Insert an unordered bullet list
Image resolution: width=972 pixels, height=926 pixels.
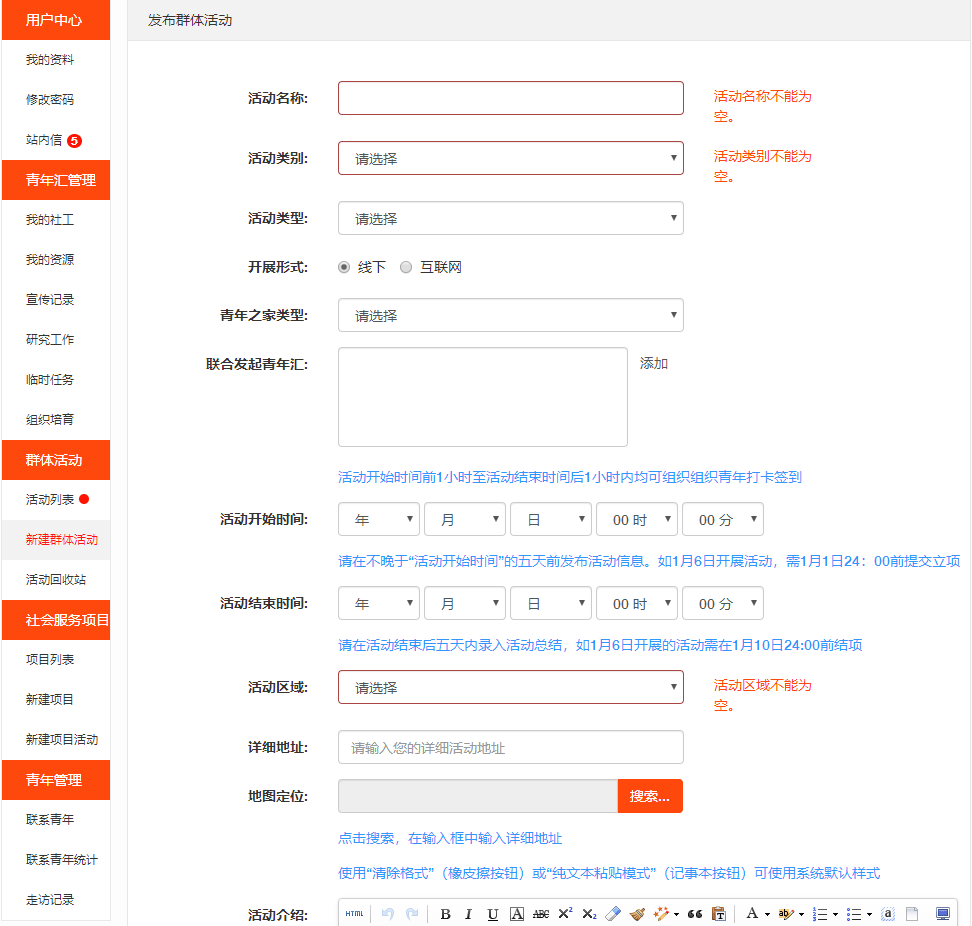pos(854,914)
